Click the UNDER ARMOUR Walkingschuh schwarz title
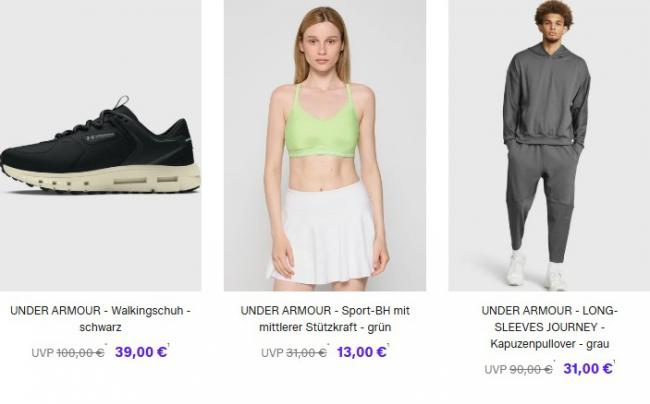Image resolution: width=650 pixels, height=404 pixels. [x=101, y=319]
